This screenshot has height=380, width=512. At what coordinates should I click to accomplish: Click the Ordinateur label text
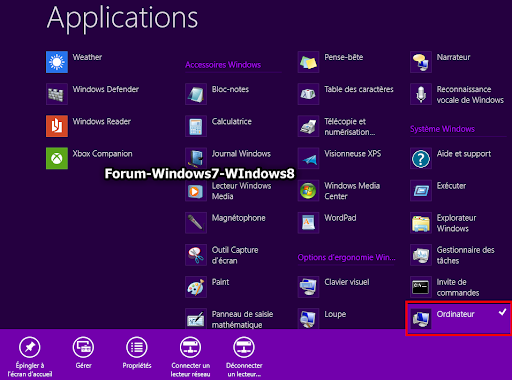point(455,314)
